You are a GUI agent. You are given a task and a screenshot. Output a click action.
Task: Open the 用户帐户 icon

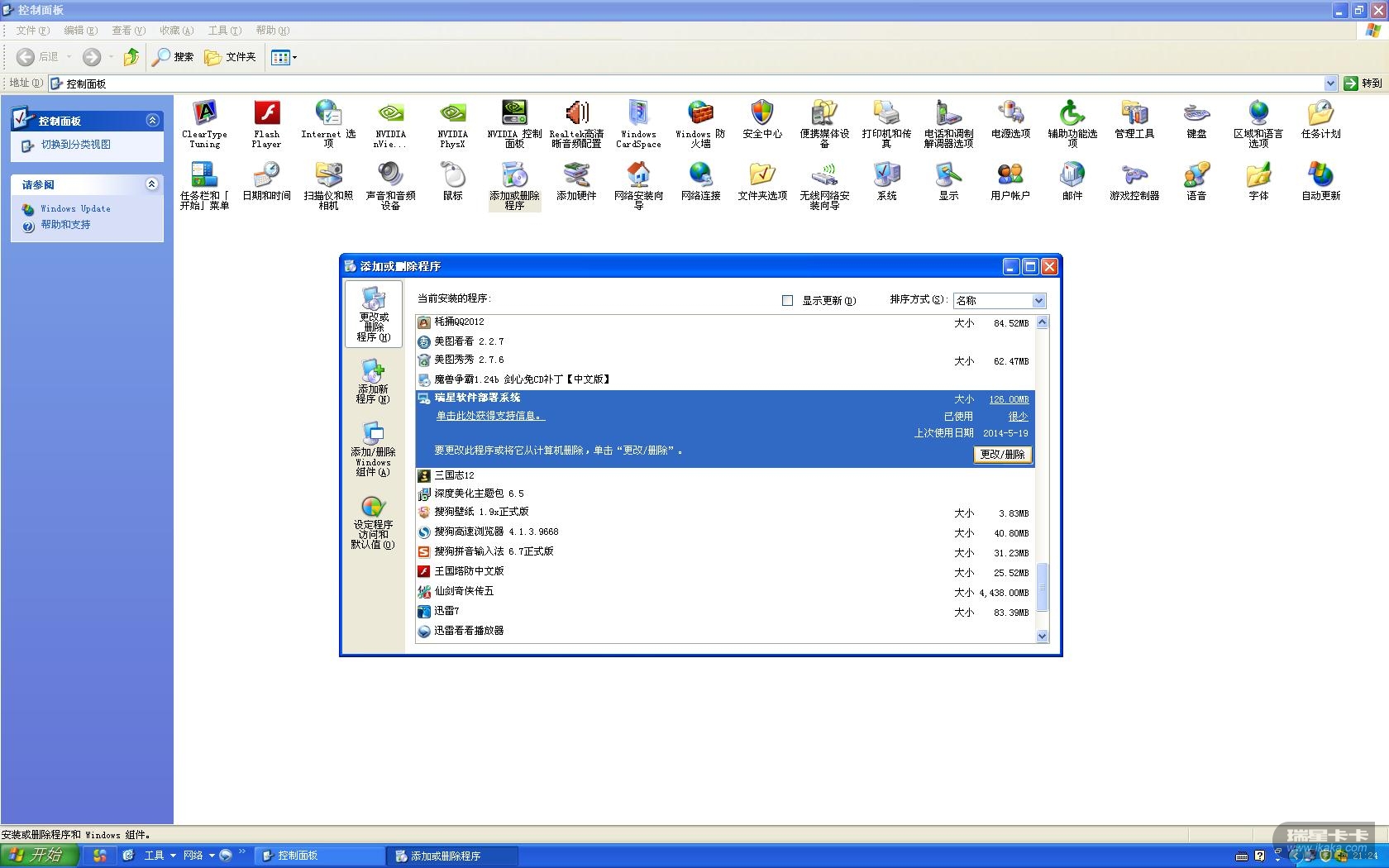pyautogui.click(x=1010, y=182)
